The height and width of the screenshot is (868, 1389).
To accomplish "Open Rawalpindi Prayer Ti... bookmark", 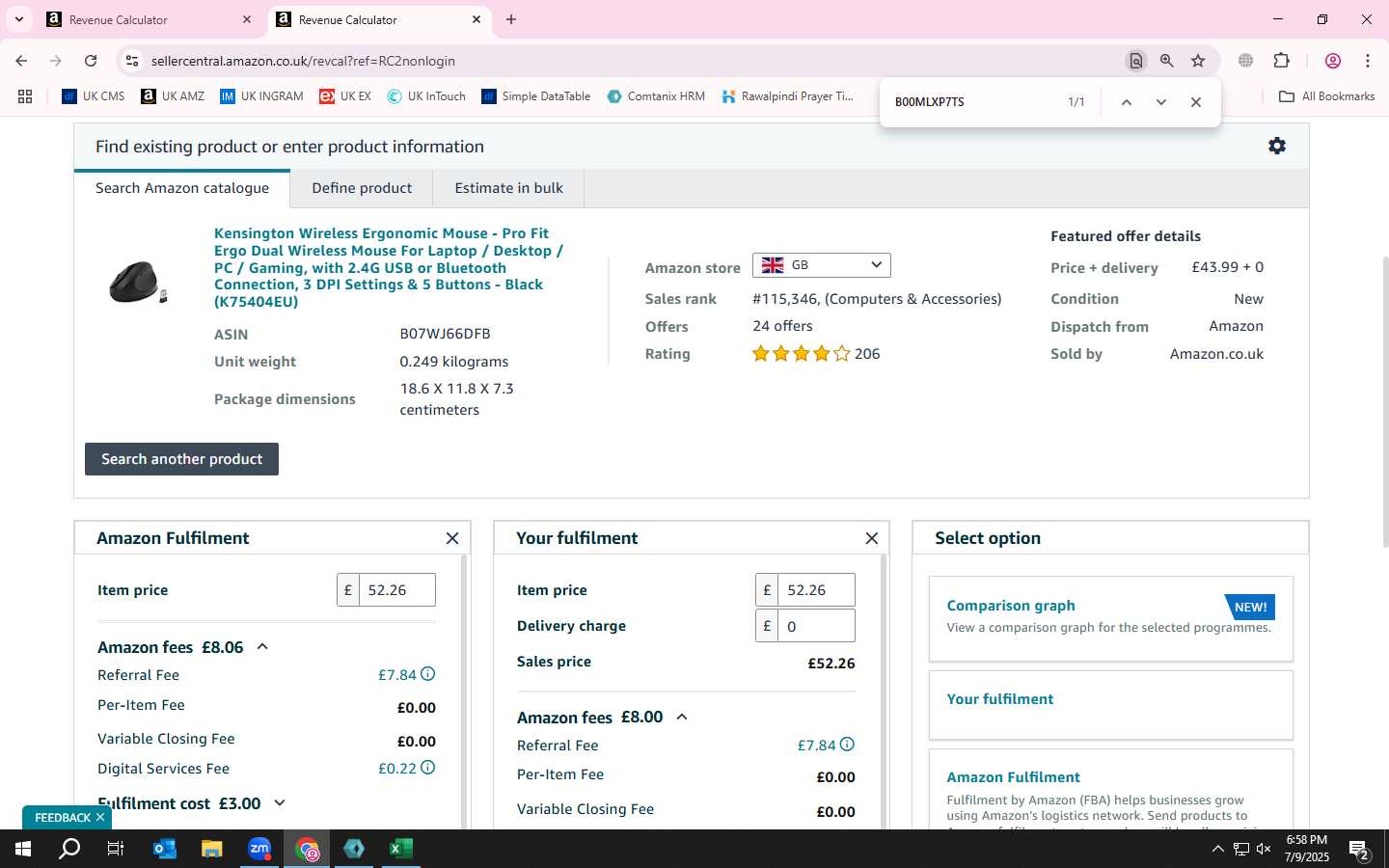I will coord(787,96).
